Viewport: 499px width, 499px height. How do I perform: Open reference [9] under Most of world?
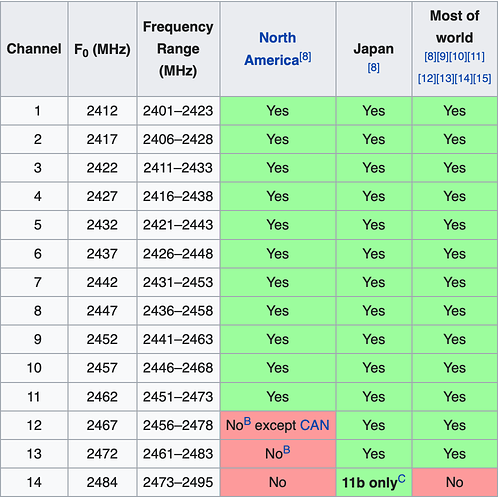[x=443, y=57]
